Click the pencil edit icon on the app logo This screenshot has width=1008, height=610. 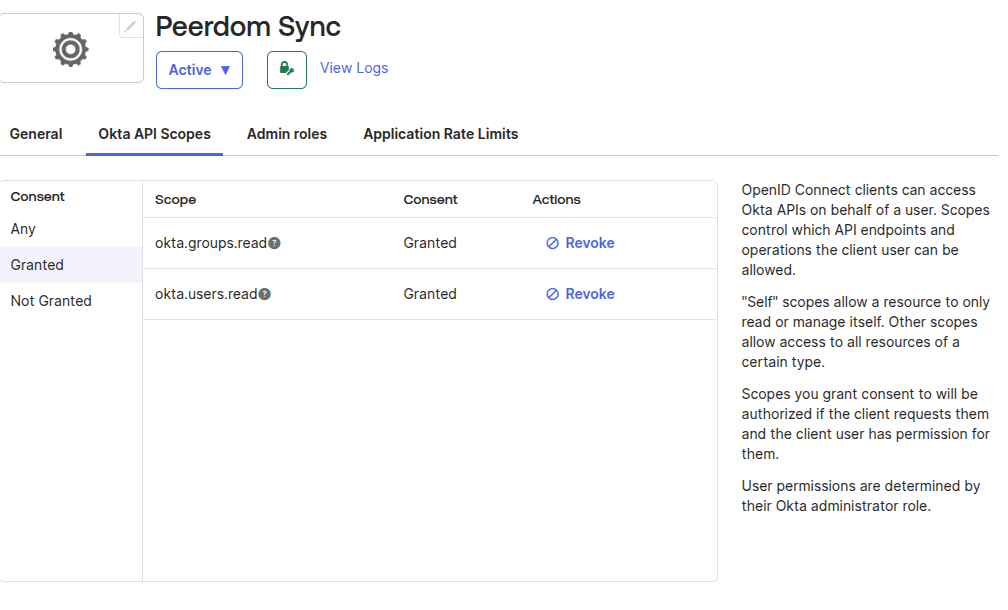(x=130, y=26)
